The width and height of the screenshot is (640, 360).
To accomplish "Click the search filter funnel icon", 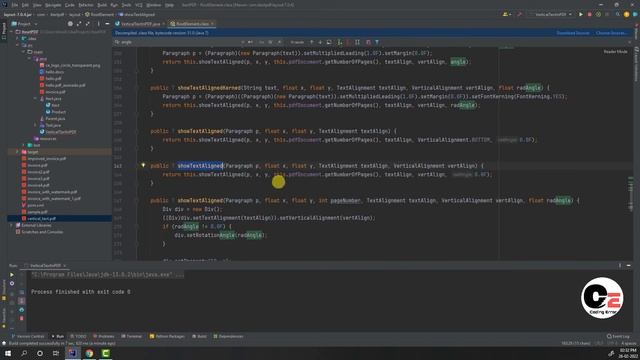I will tap(377, 42).
